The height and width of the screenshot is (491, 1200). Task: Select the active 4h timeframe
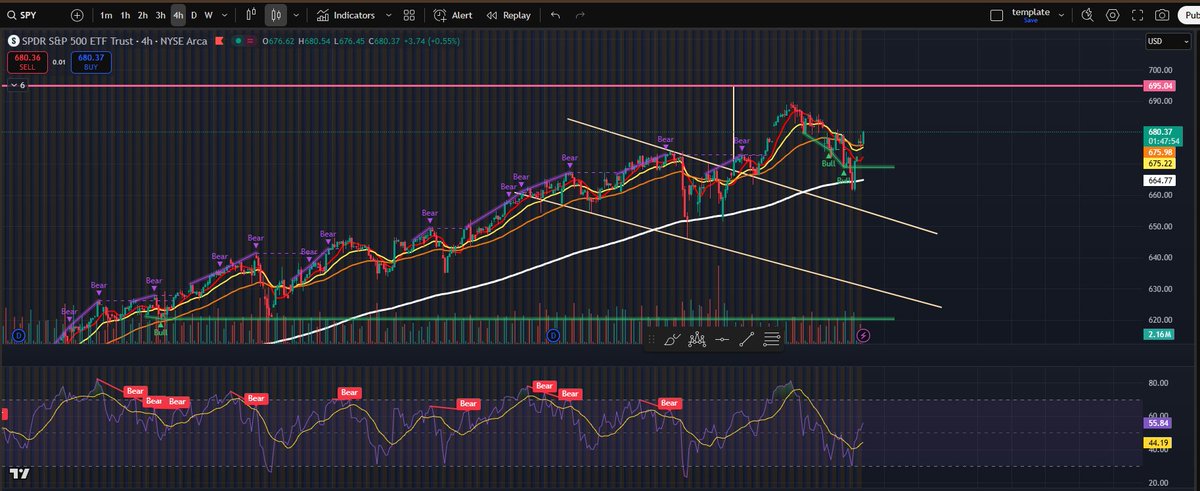point(177,15)
